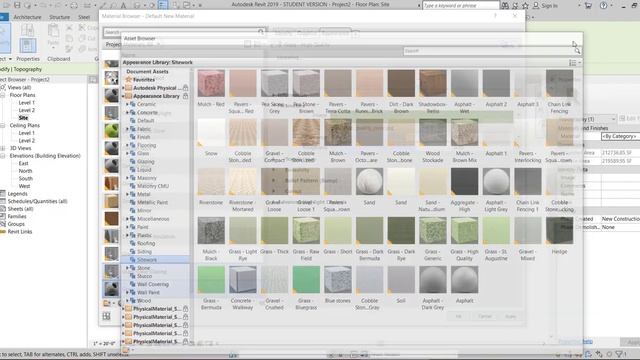This screenshot has height=360, width=640.
Task: Open the Architecture ribbon tab
Action: 27,17
